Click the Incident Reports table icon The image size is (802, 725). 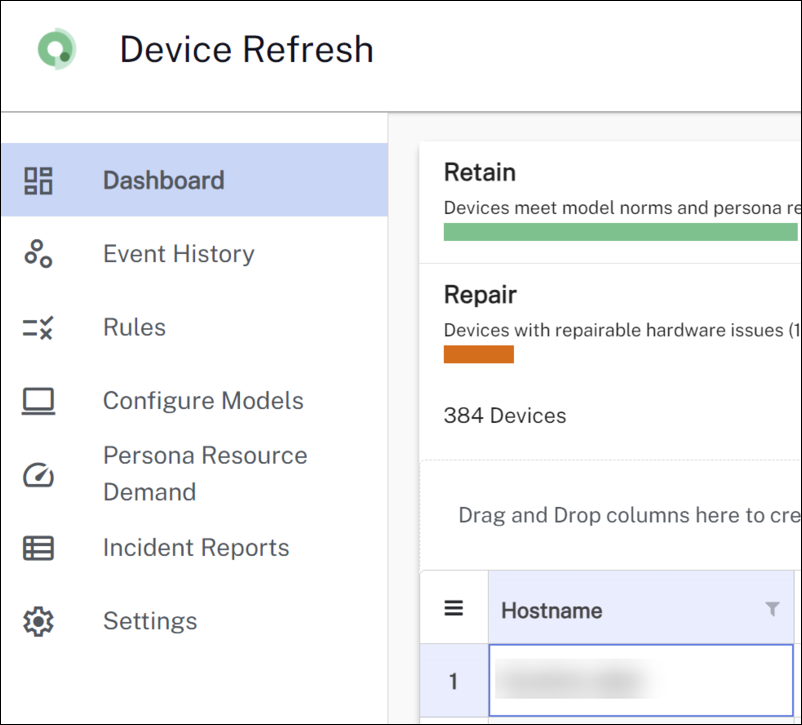click(x=38, y=548)
